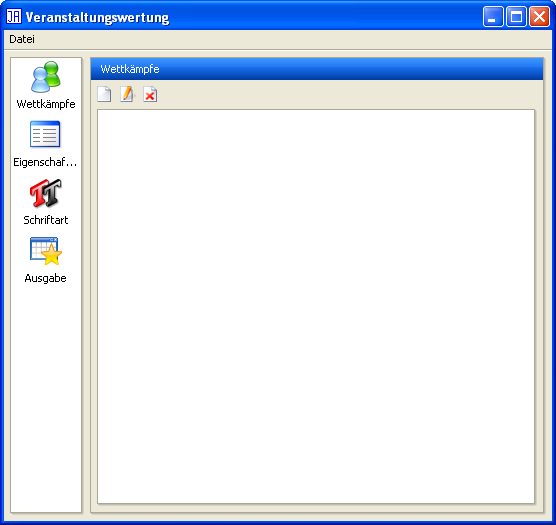The width and height of the screenshot is (556, 525).
Task: Click the Wettkämpfe text label in sidebar
Action: click(46, 104)
